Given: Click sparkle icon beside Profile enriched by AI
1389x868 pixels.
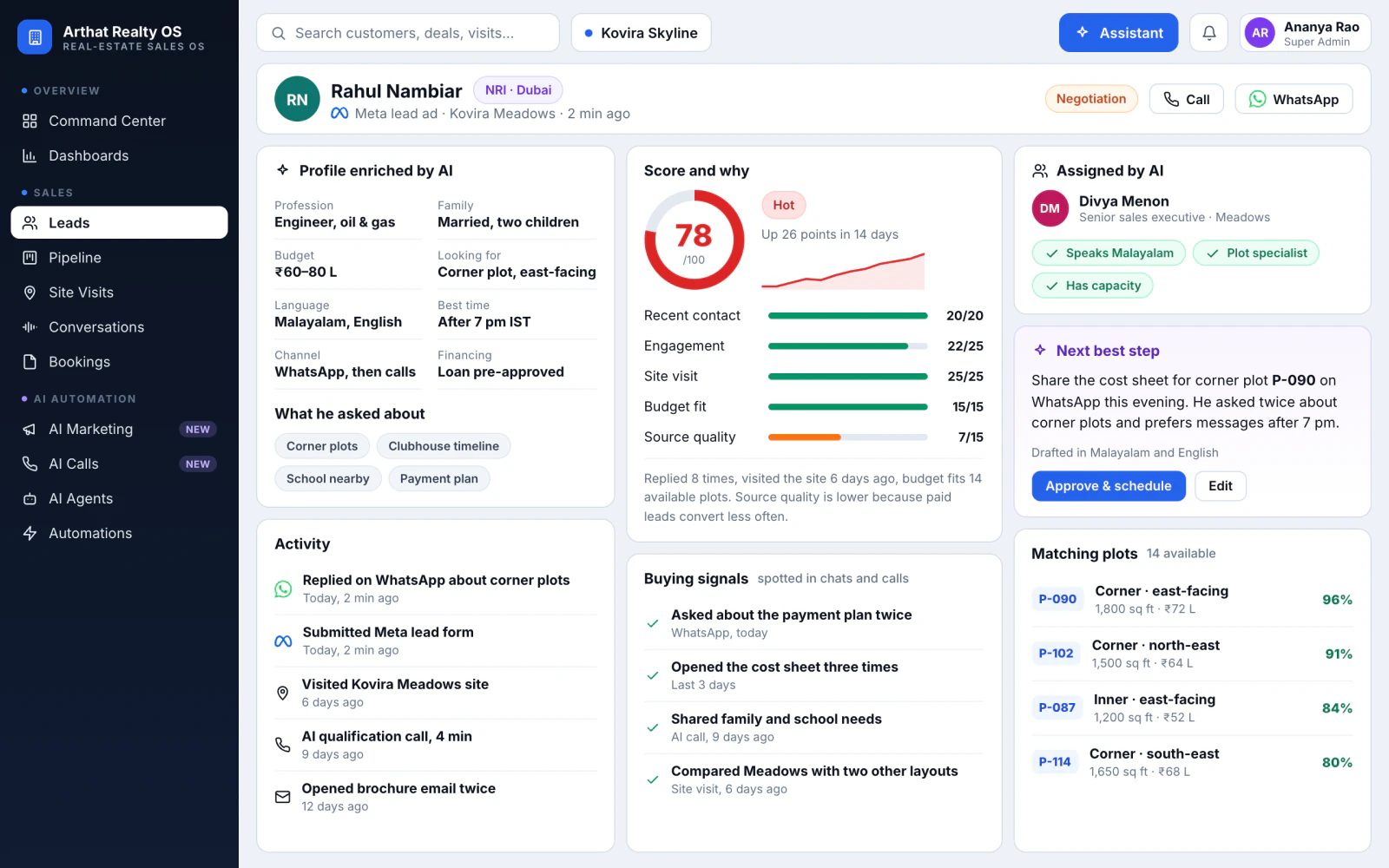Looking at the screenshot, I should (282, 170).
